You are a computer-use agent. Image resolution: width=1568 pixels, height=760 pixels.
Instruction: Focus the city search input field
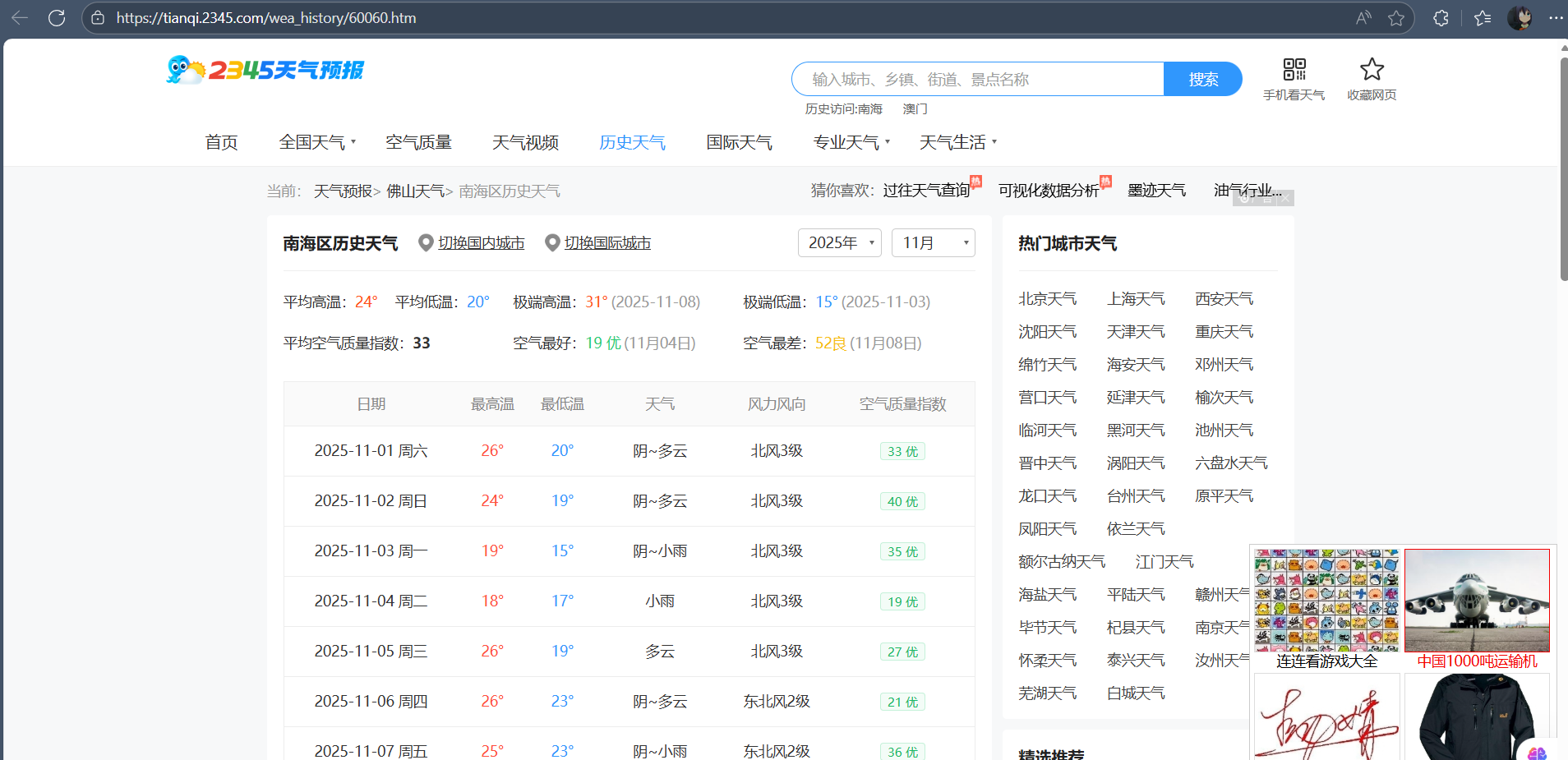point(978,79)
